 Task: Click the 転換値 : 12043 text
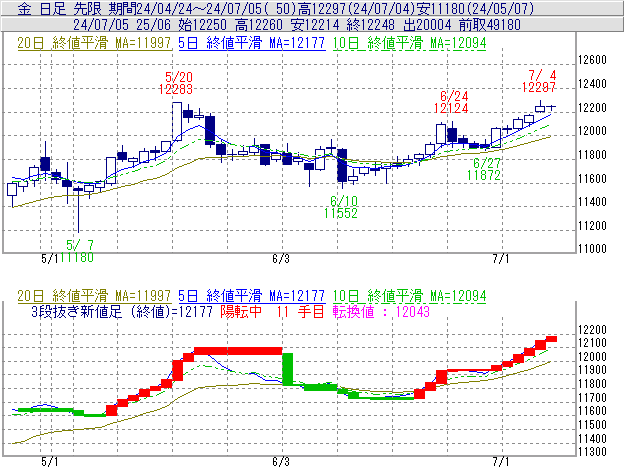point(381,311)
